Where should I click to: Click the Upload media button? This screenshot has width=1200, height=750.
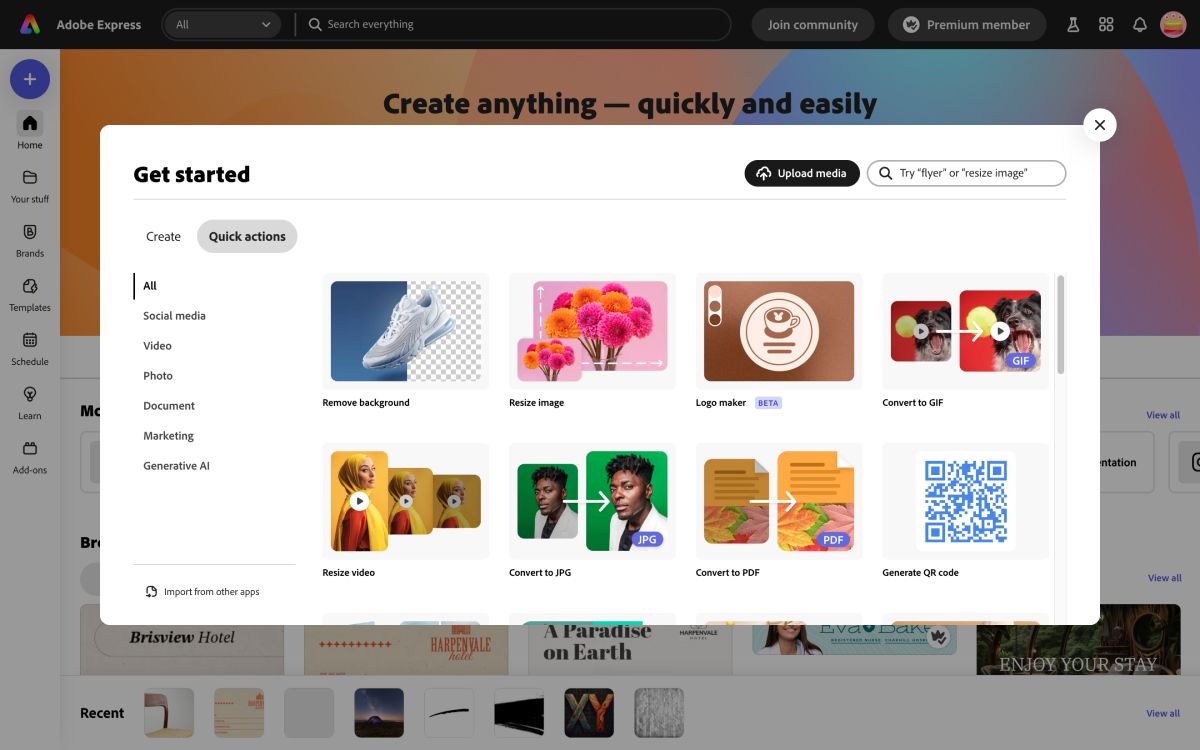coord(802,173)
